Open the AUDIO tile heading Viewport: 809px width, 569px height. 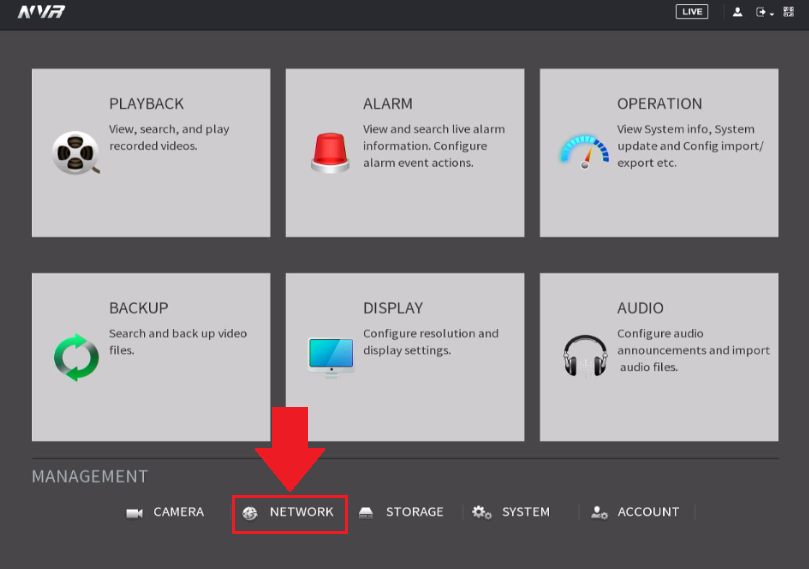click(x=640, y=308)
